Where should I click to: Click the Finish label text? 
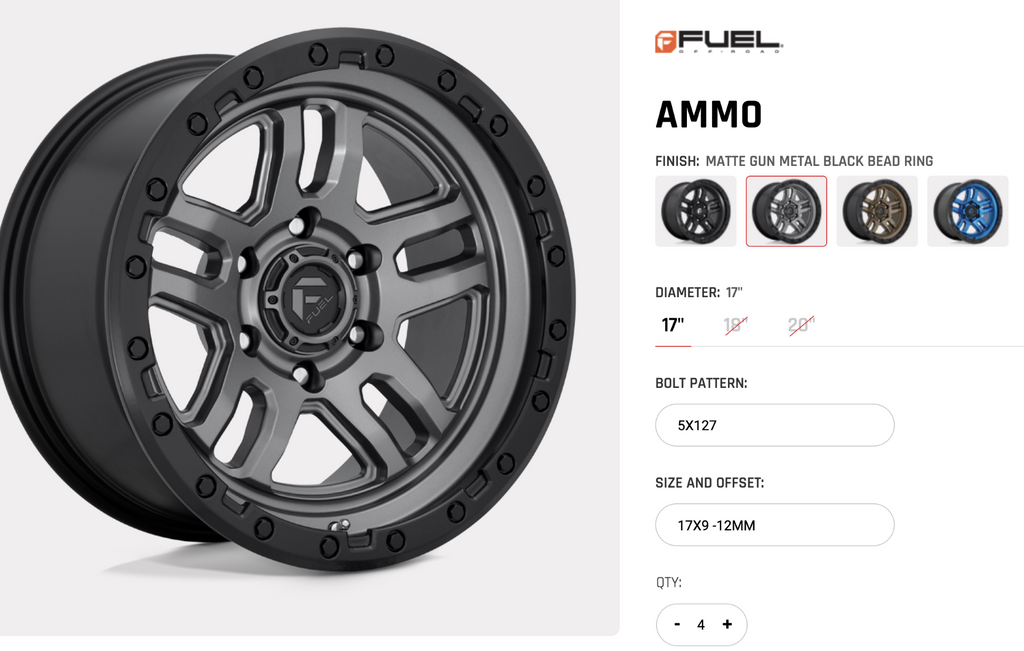click(677, 161)
